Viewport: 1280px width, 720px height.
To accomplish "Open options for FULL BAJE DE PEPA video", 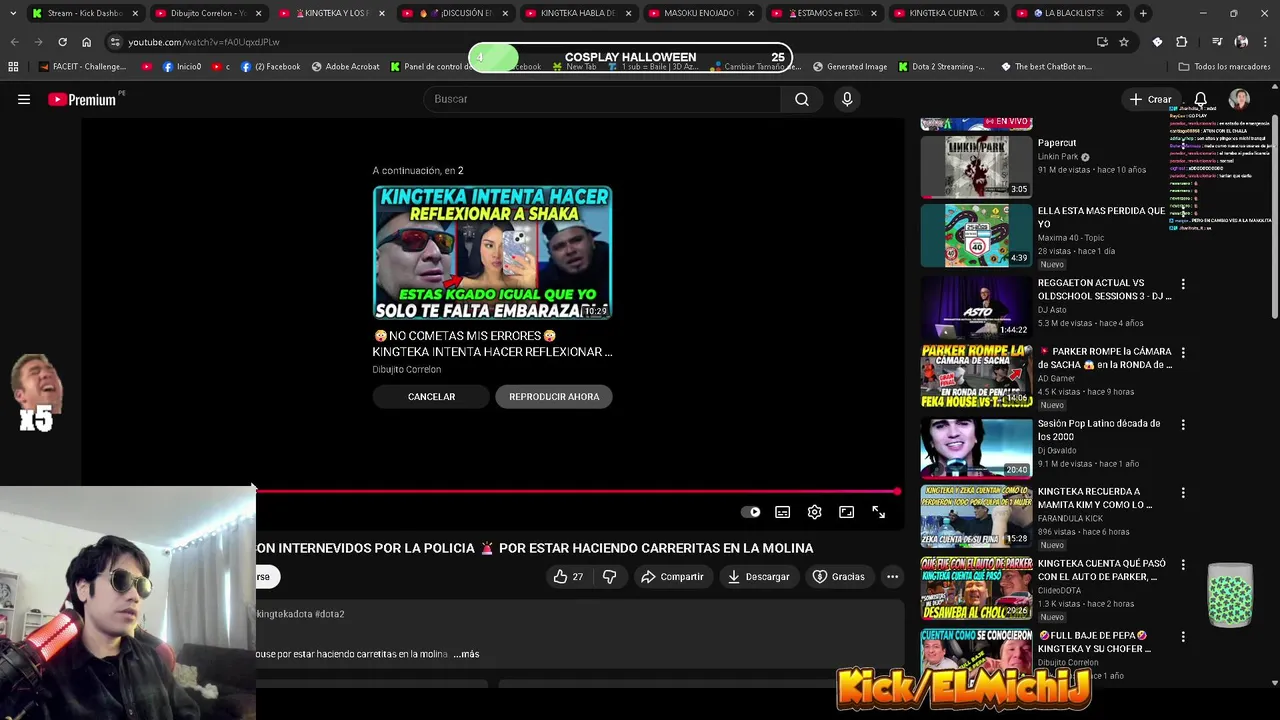I will [x=1183, y=637].
